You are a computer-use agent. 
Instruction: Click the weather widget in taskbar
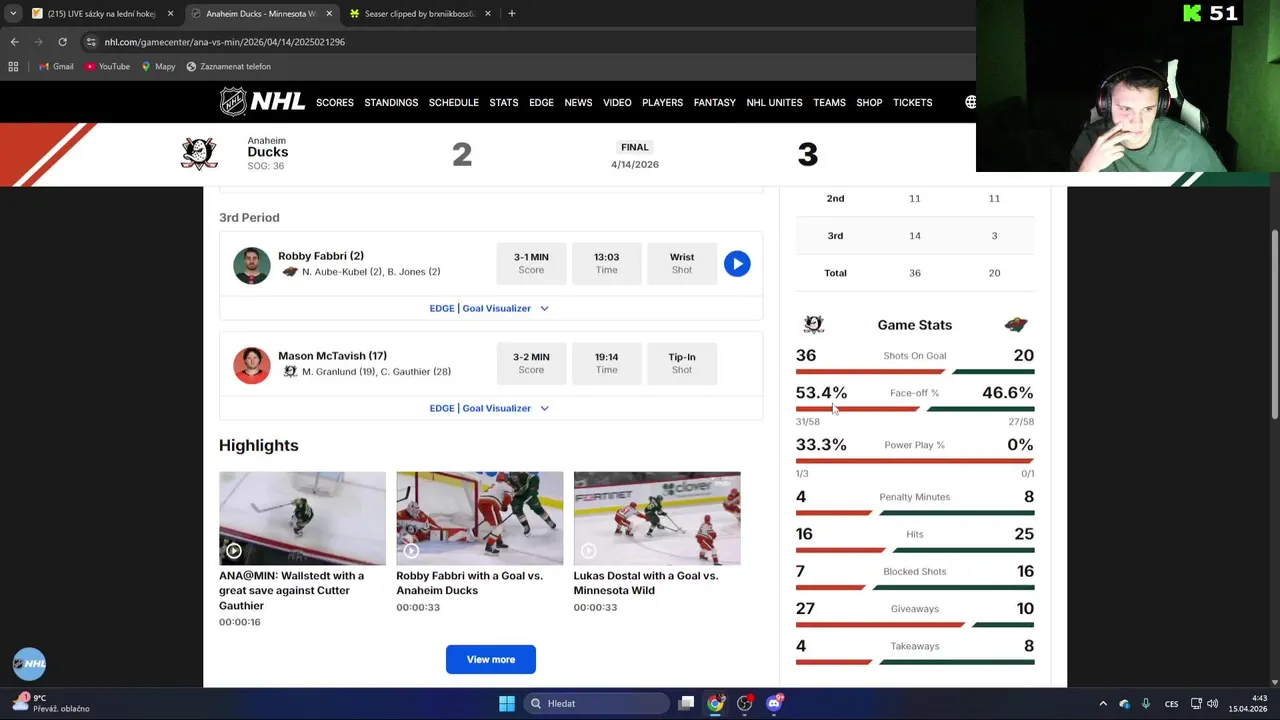tap(50, 703)
